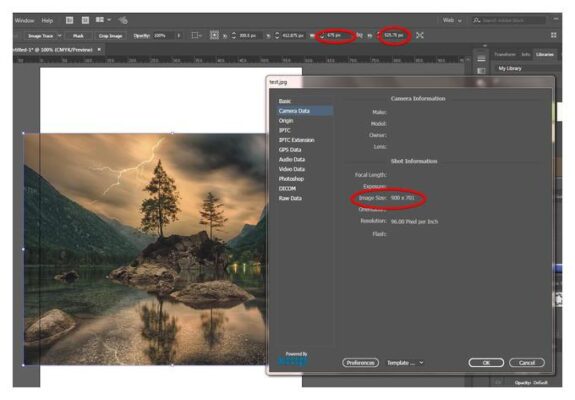Click the Crop Image button
Image resolution: width=575 pixels, height=400 pixels.
pos(110,36)
